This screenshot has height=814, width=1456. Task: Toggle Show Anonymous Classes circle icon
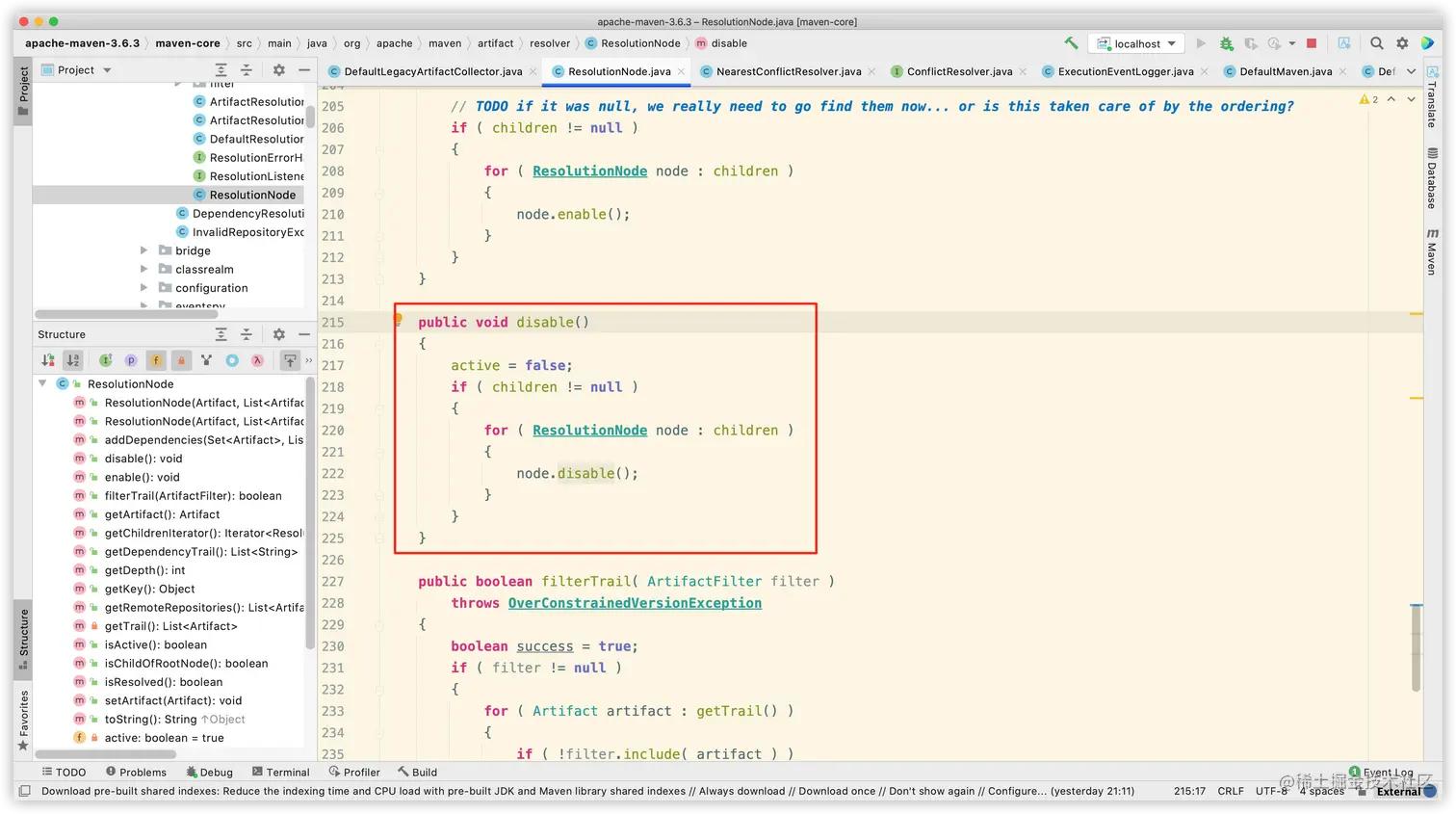pyautogui.click(x=232, y=360)
